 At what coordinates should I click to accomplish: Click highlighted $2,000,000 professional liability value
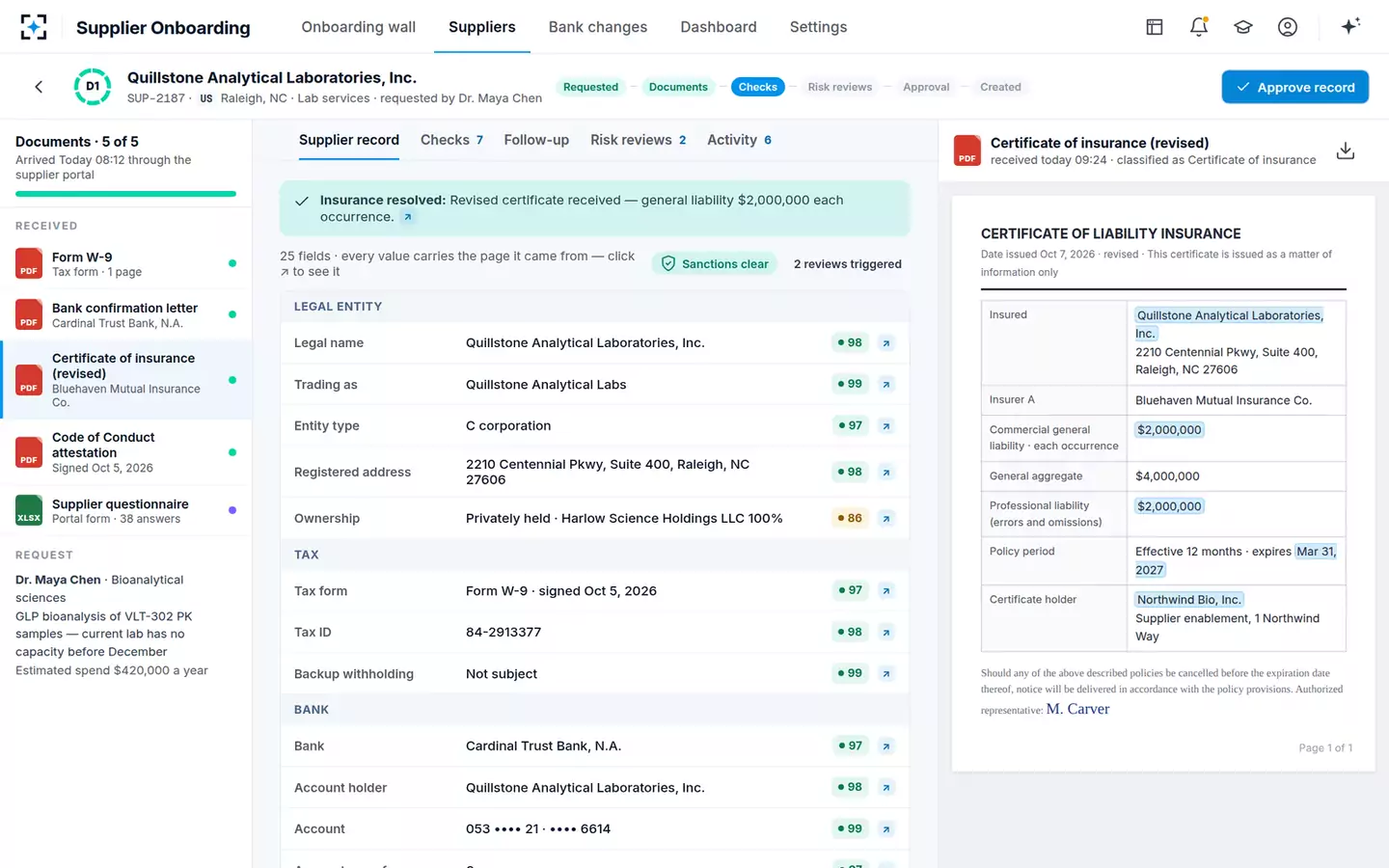(x=1169, y=506)
